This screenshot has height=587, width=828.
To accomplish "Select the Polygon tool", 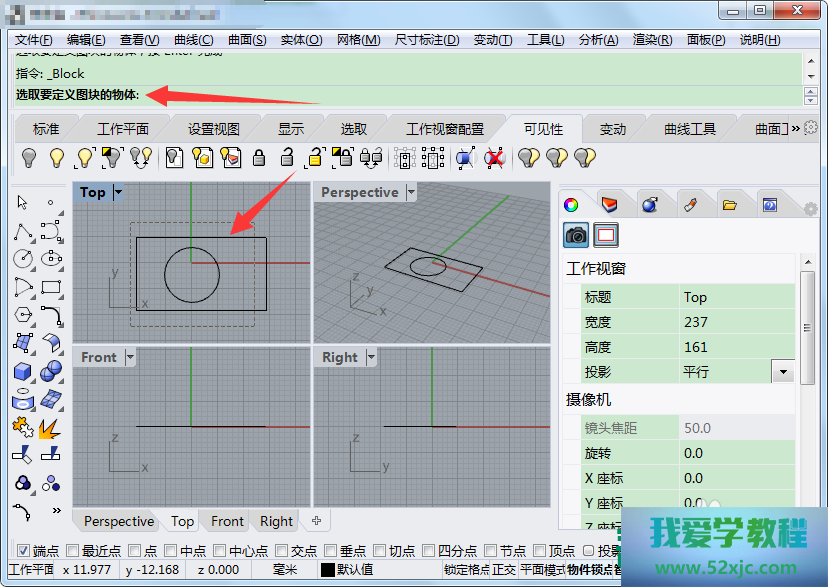I will pyautogui.click(x=22, y=315).
